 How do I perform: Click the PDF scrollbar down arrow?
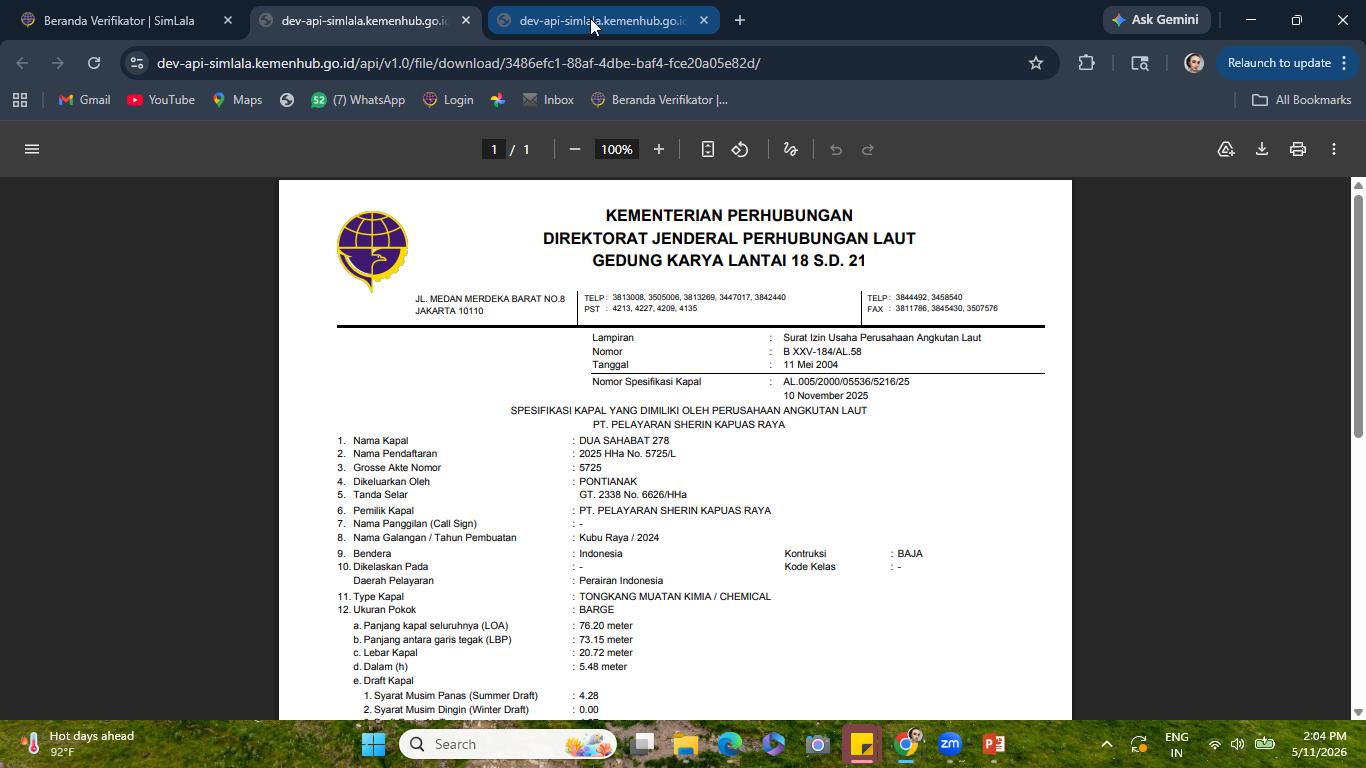click(x=1358, y=713)
